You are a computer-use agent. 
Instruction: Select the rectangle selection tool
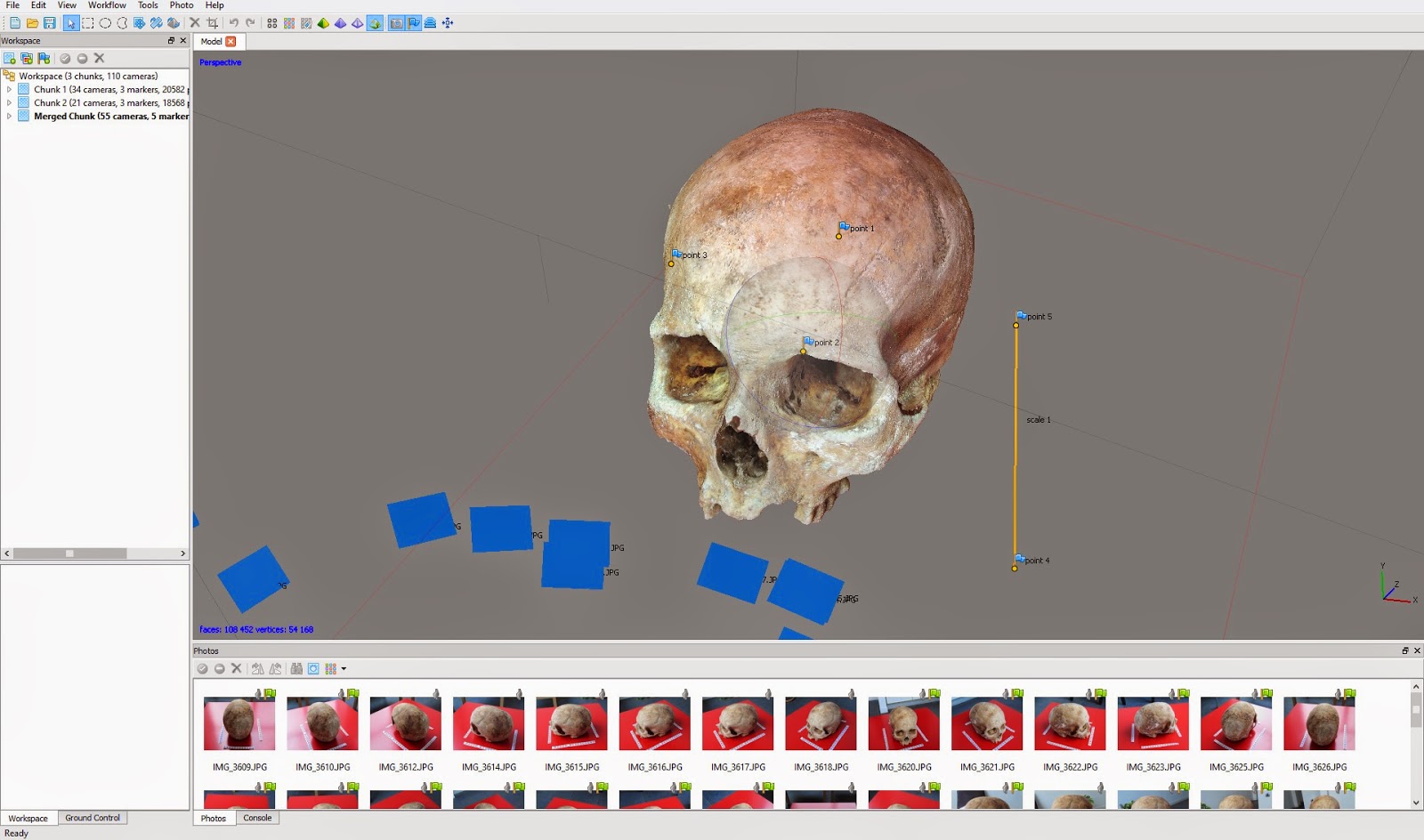pyautogui.click(x=88, y=23)
